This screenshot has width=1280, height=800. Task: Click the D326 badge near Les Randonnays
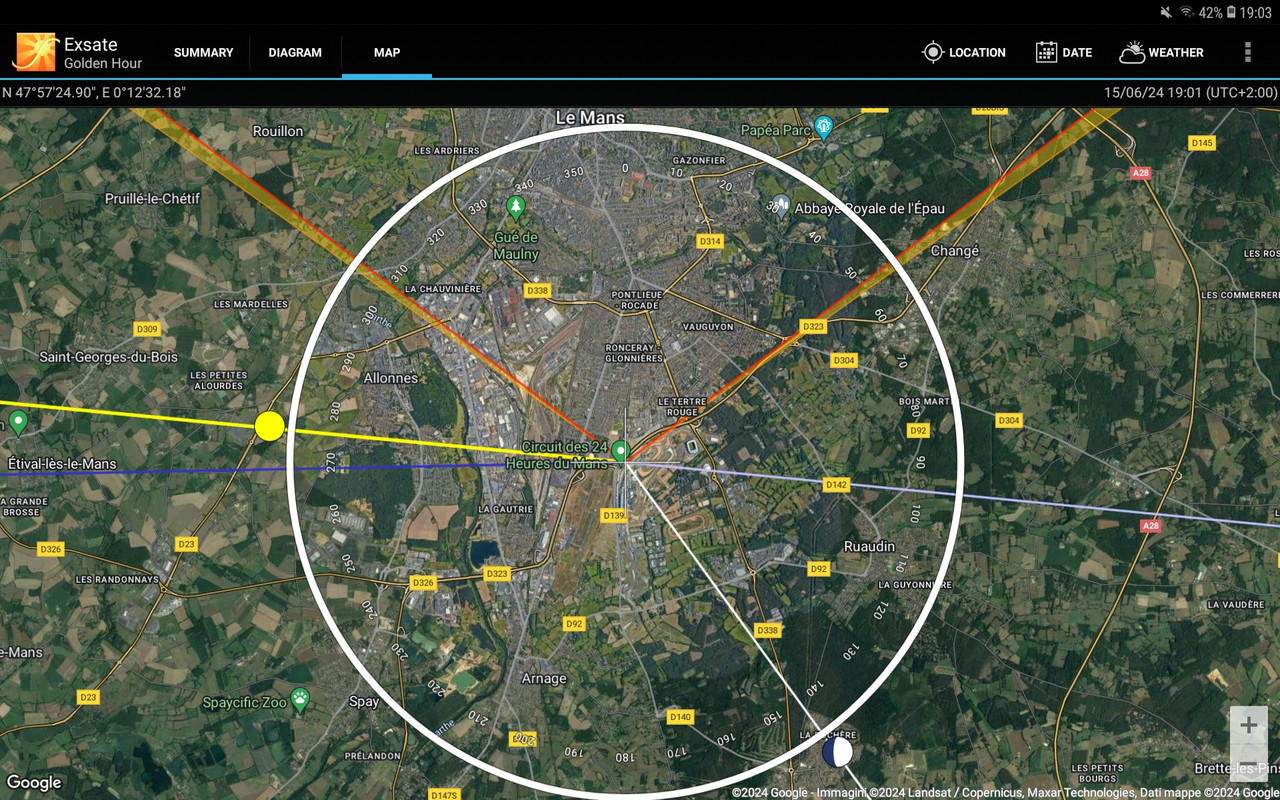tap(50, 549)
